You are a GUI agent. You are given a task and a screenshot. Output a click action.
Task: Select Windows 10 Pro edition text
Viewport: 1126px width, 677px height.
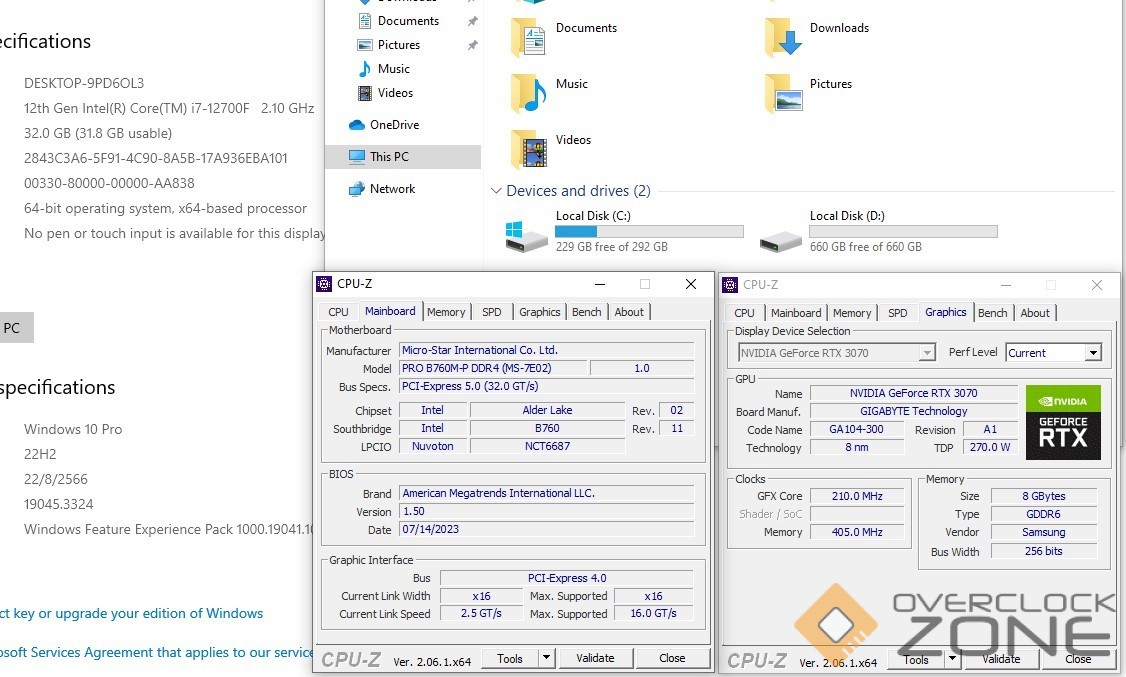[x=73, y=429]
